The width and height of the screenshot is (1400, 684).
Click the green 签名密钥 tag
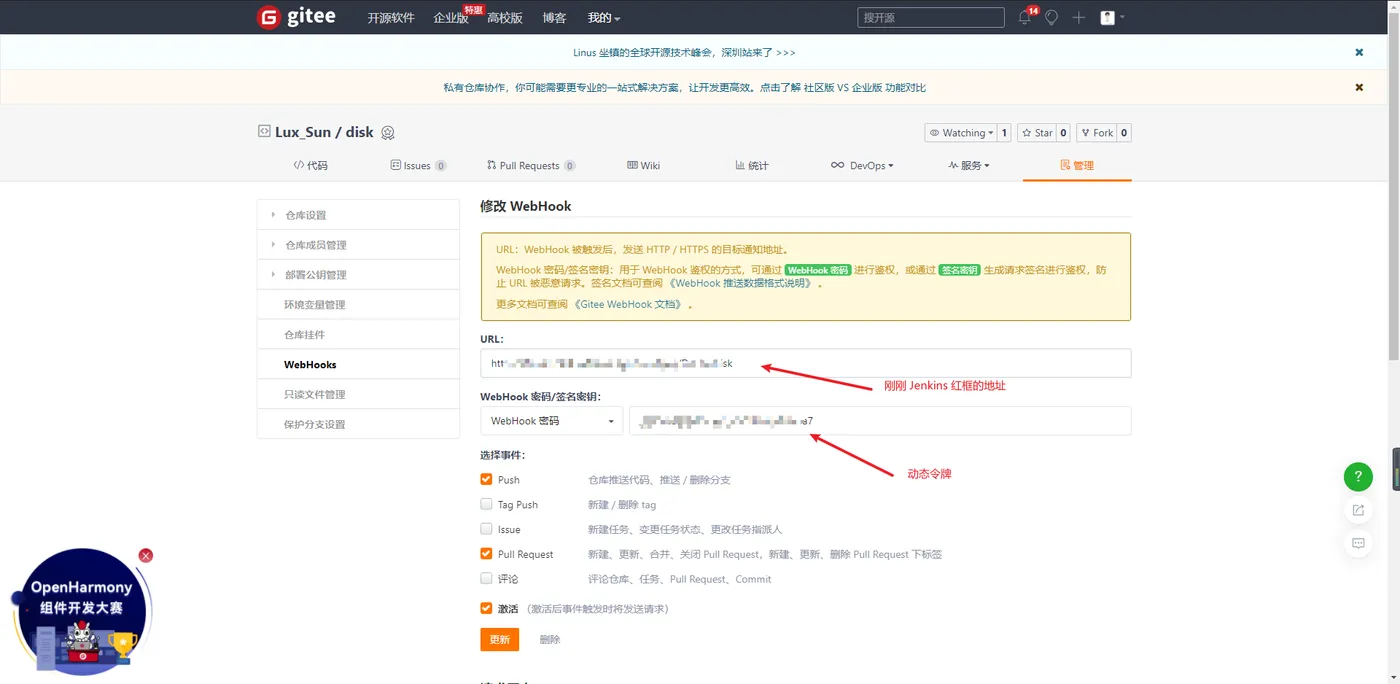point(959,270)
